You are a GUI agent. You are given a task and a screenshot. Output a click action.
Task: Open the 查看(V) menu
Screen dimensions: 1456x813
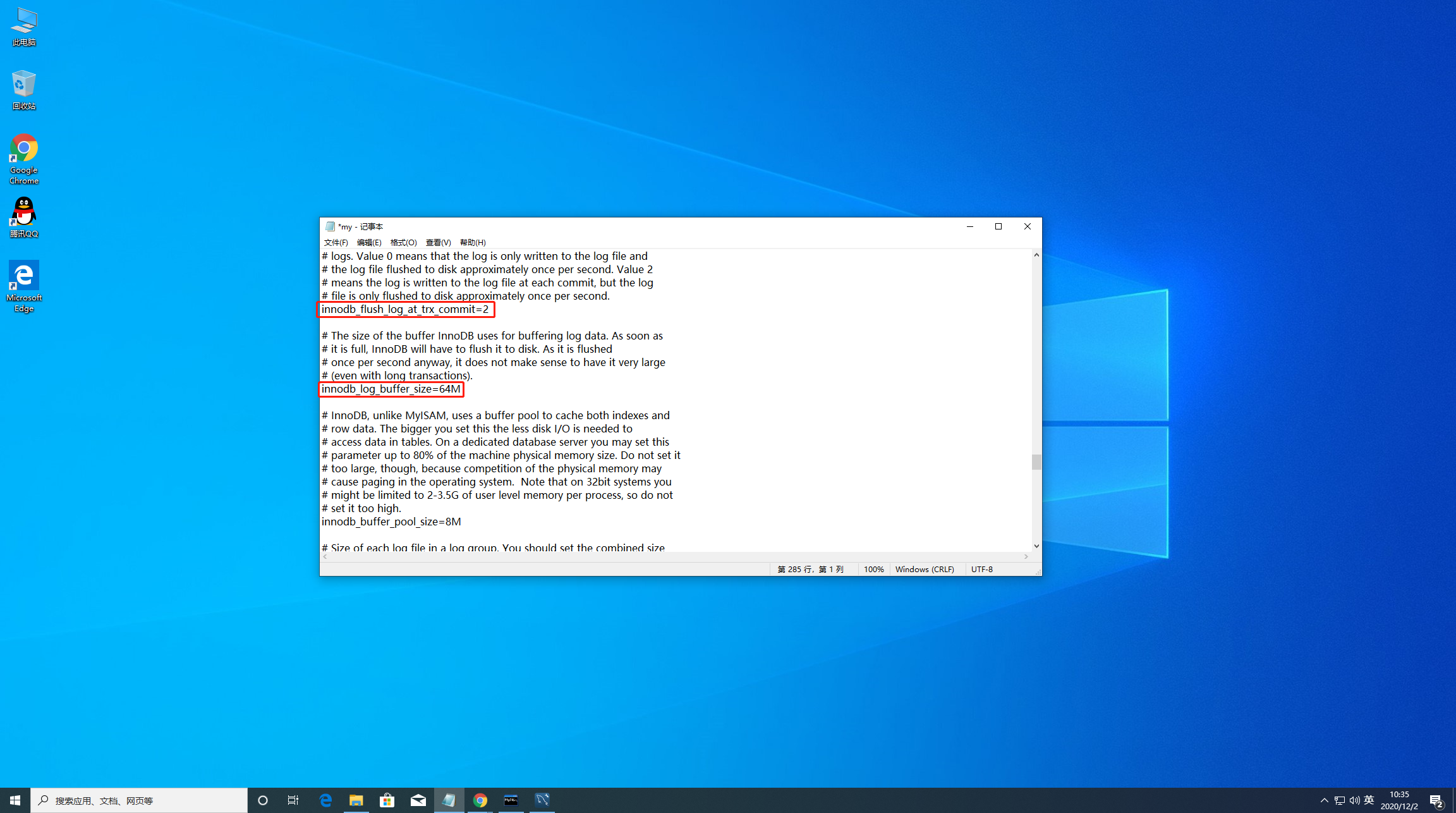point(438,243)
